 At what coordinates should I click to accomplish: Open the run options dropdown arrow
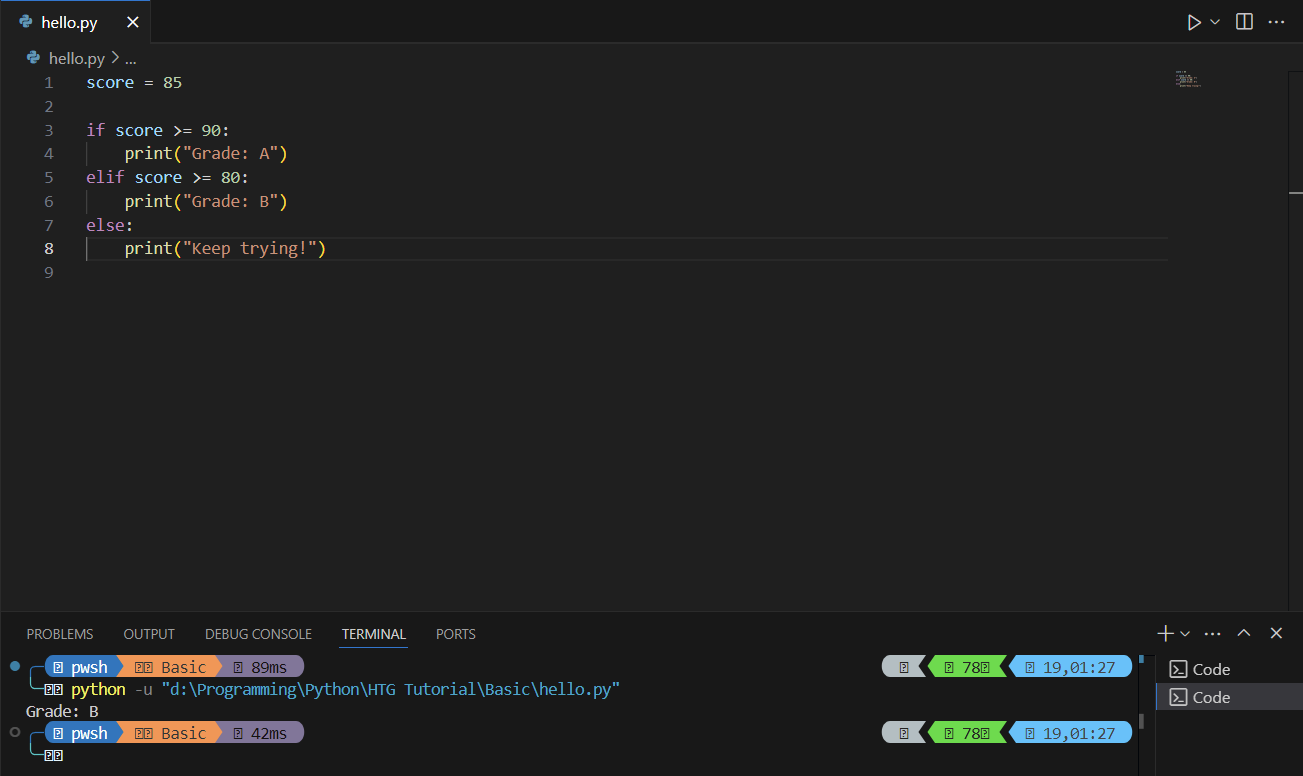[1216, 22]
